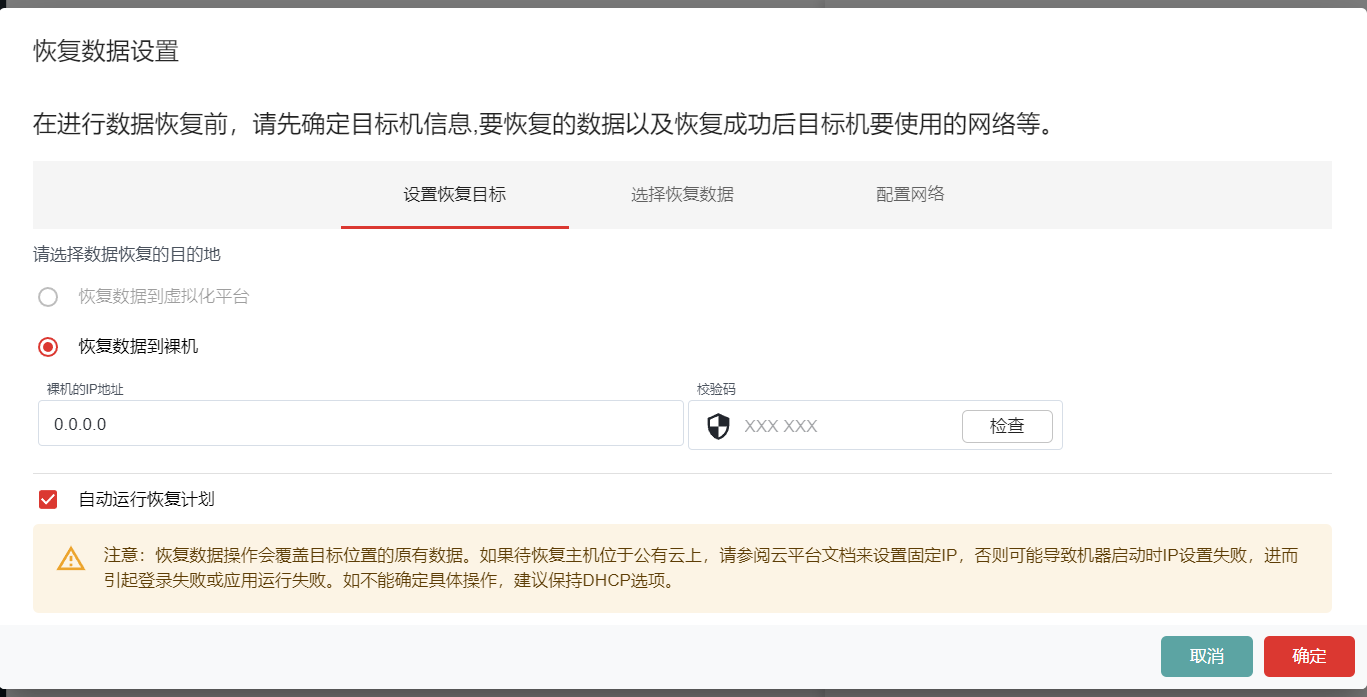Select the 恢复数据到裸机 radio button
Viewport: 1367px width, 697px height.
[x=47, y=346]
